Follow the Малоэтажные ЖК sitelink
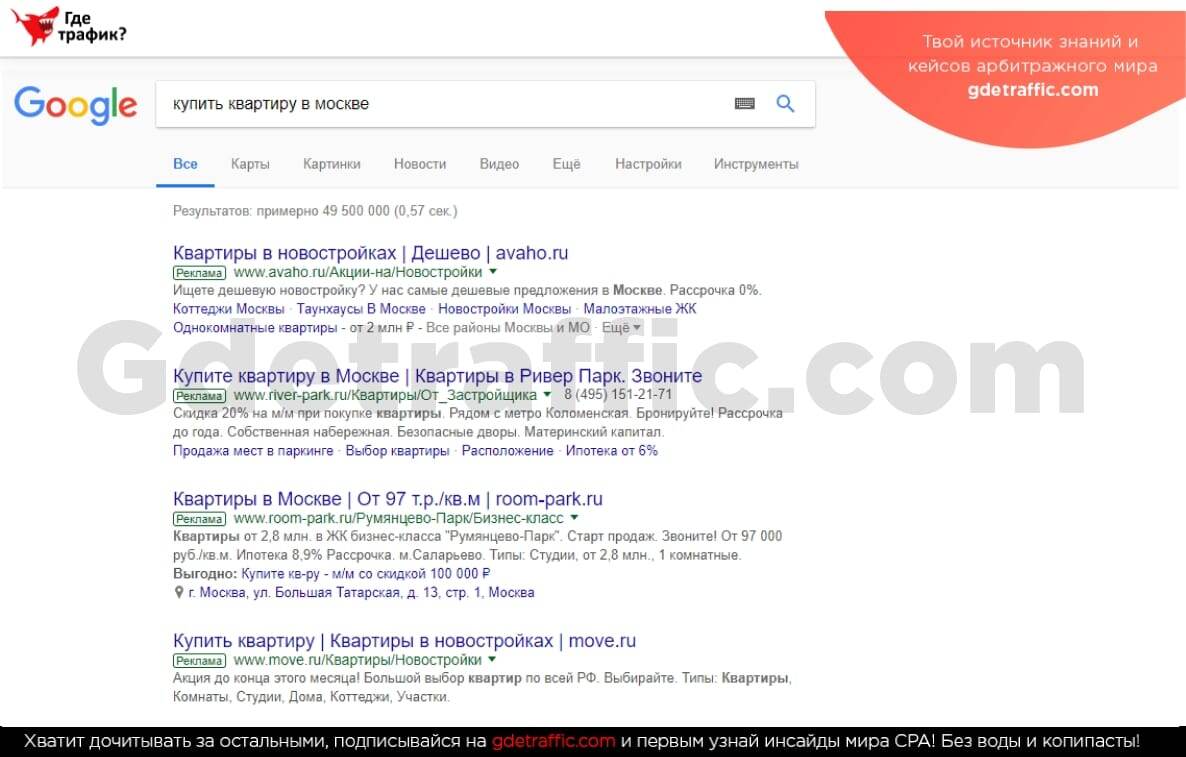 [x=640, y=309]
